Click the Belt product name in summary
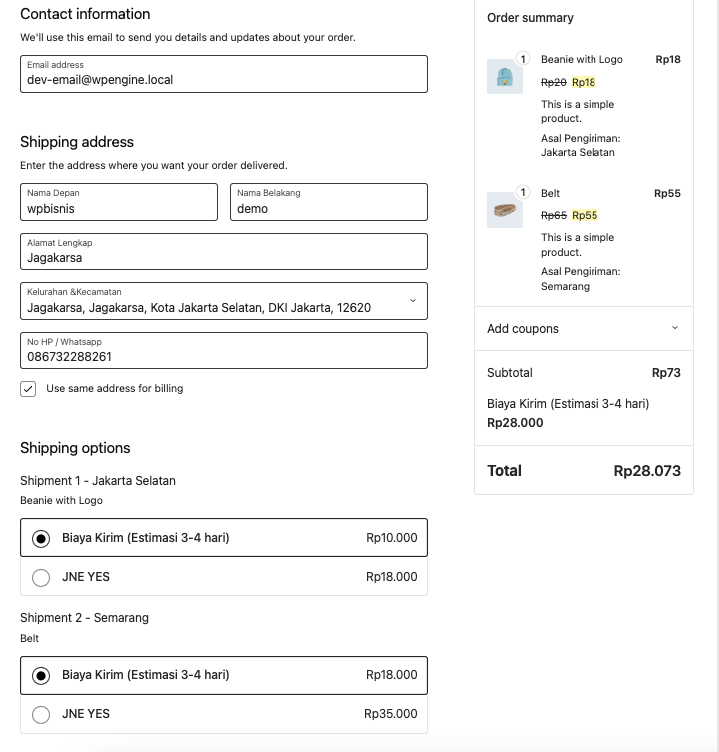The image size is (719, 752). click(551, 194)
